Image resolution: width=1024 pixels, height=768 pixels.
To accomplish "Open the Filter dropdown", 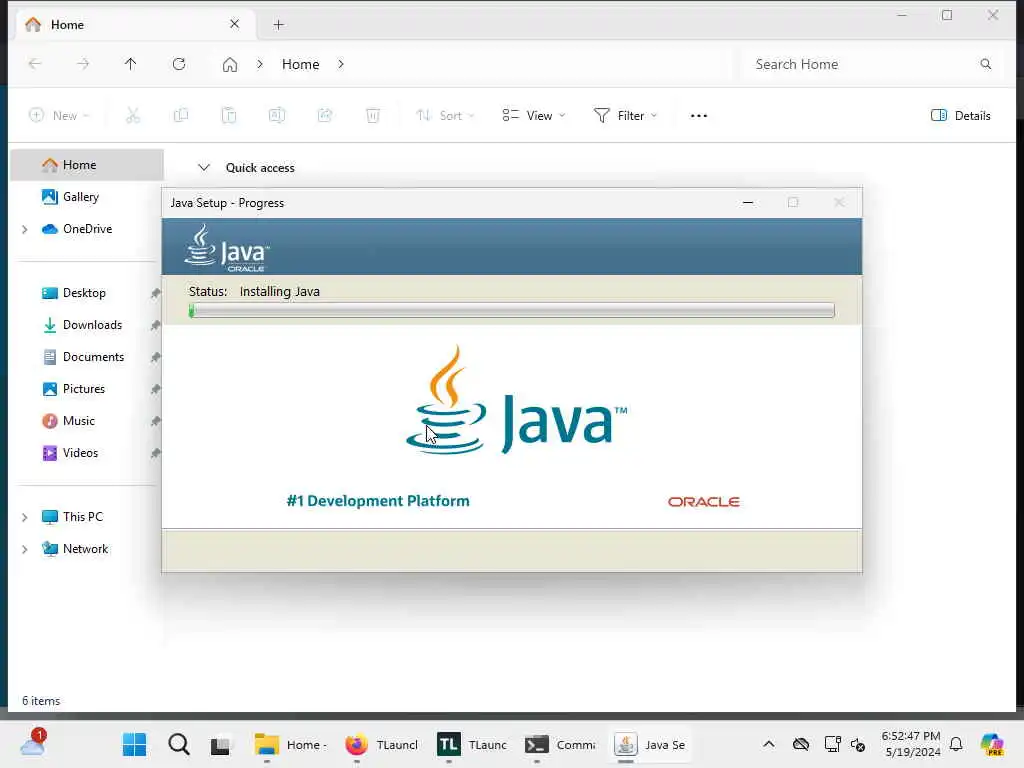I will point(625,116).
